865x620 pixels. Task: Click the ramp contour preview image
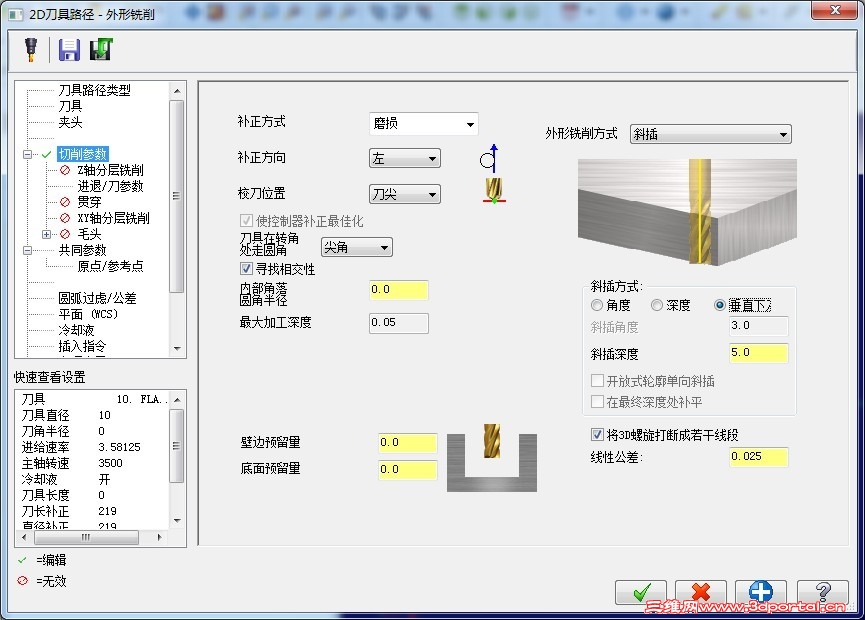(x=687, y=212)
